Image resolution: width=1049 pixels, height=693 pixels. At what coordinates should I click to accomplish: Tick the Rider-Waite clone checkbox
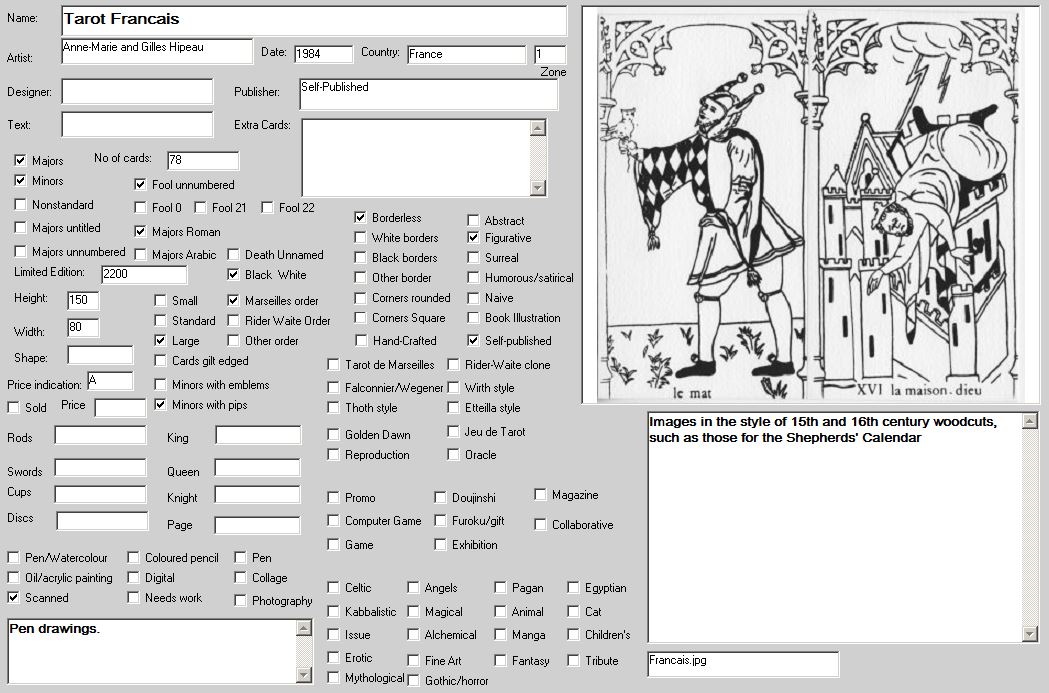454,365
